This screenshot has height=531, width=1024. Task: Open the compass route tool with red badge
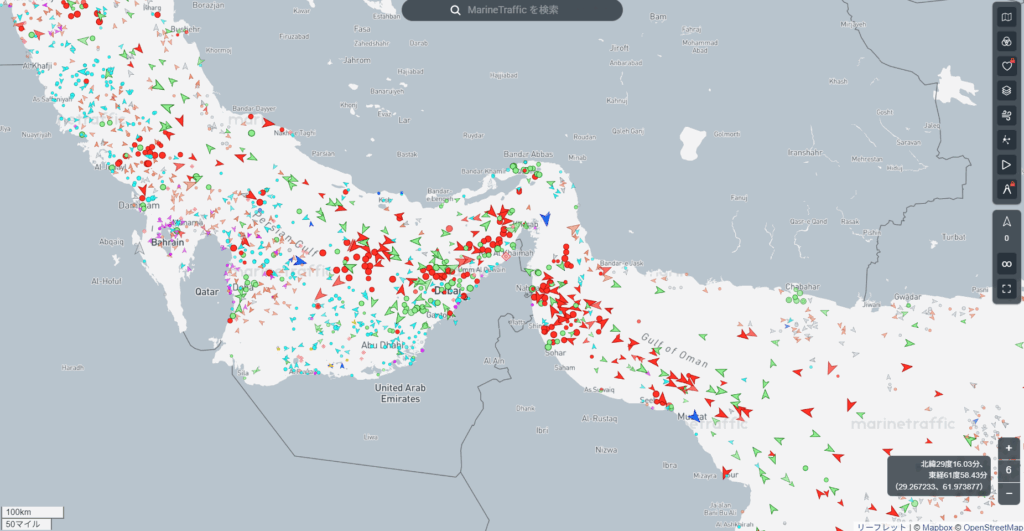click(1006, 189)
